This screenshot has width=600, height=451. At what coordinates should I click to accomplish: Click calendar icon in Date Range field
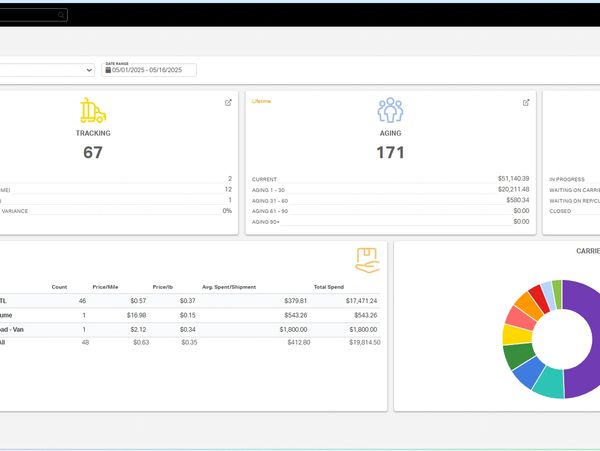click(x=108, y=70)
